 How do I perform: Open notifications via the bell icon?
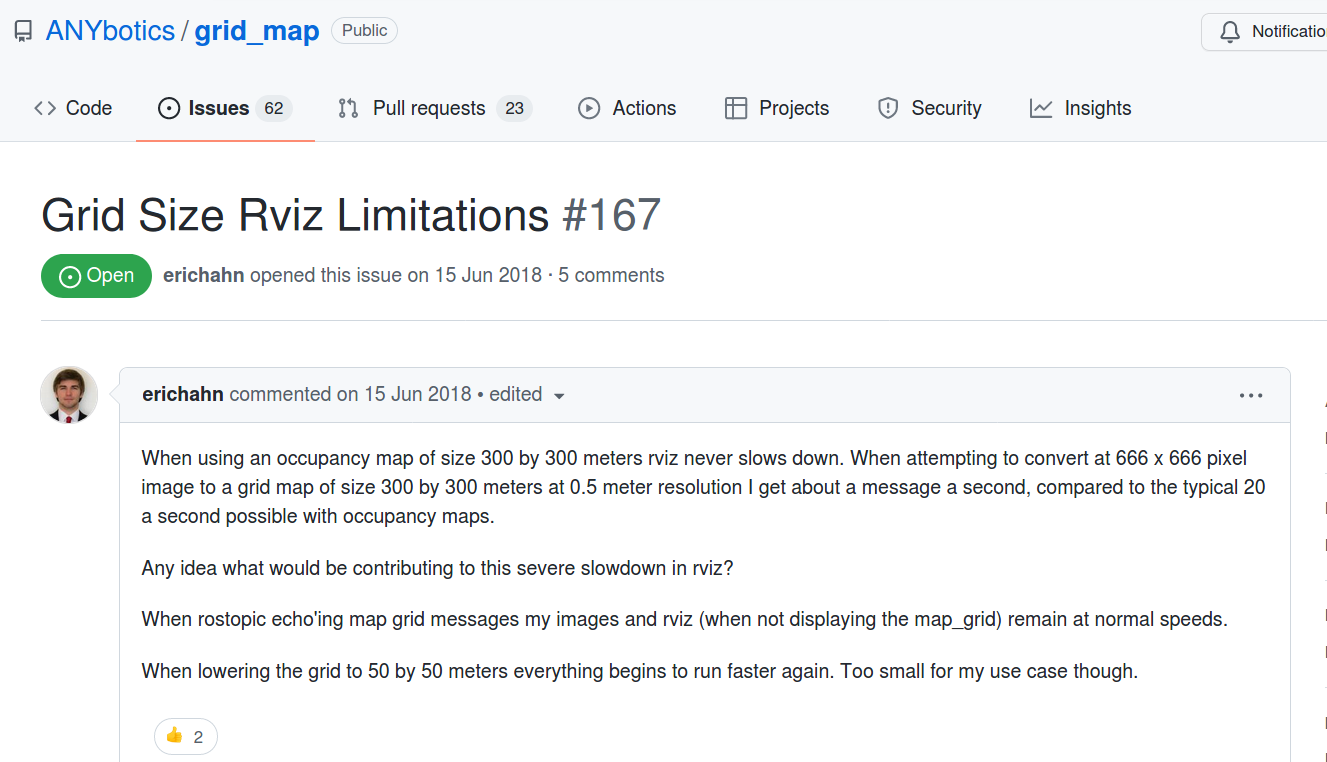(x=1230, y=31)
